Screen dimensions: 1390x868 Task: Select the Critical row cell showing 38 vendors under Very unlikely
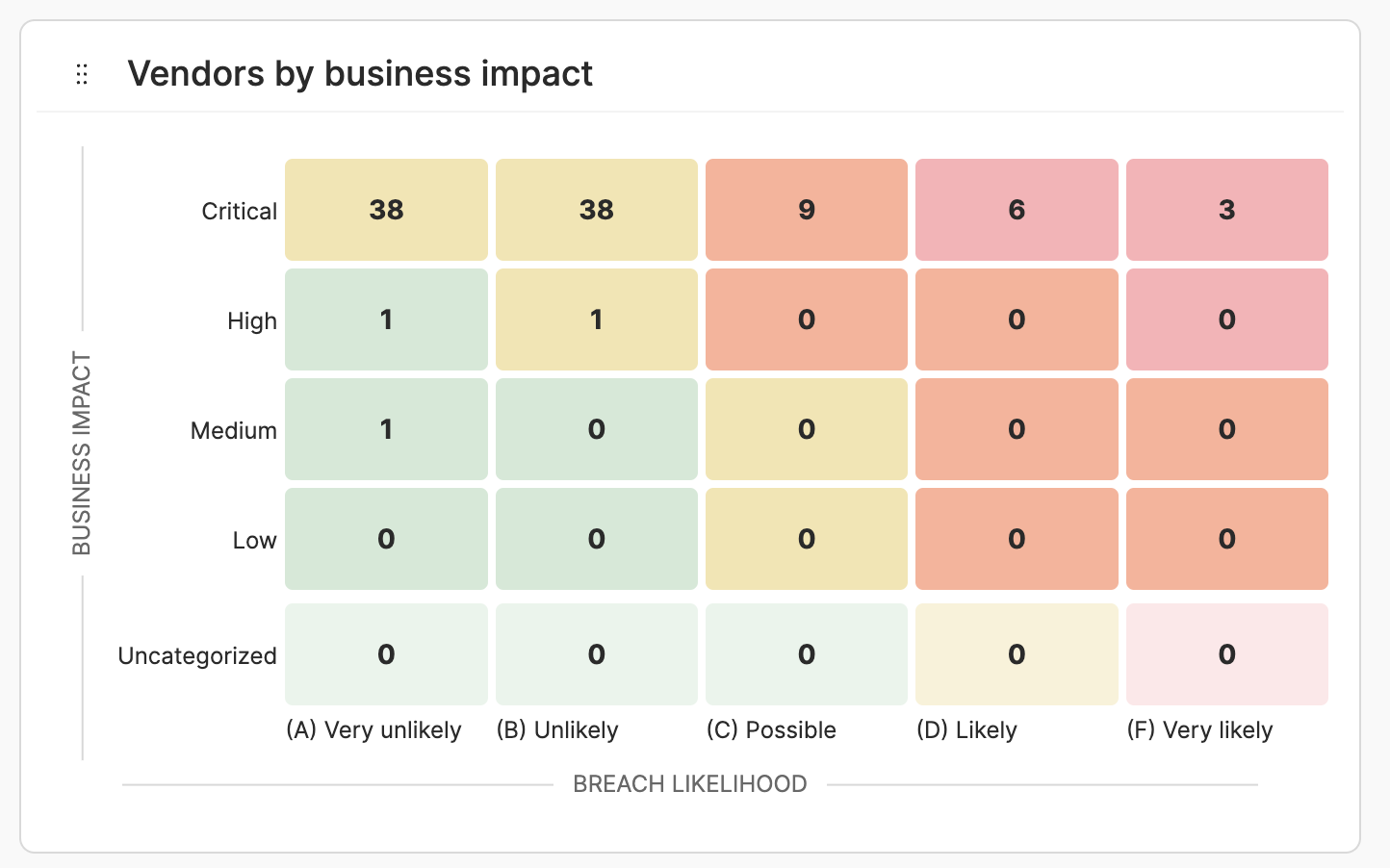[385, 210]
